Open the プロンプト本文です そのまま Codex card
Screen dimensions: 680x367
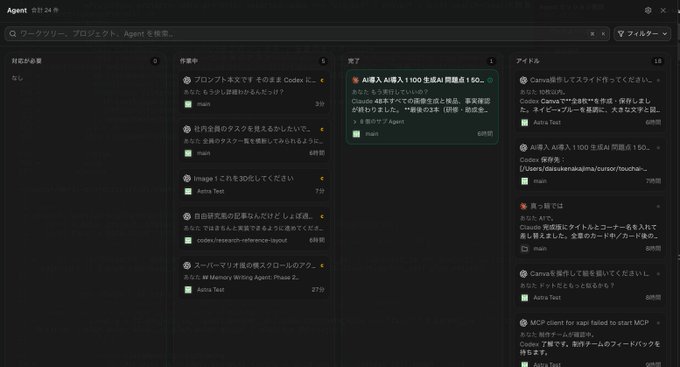pos(254,92)
